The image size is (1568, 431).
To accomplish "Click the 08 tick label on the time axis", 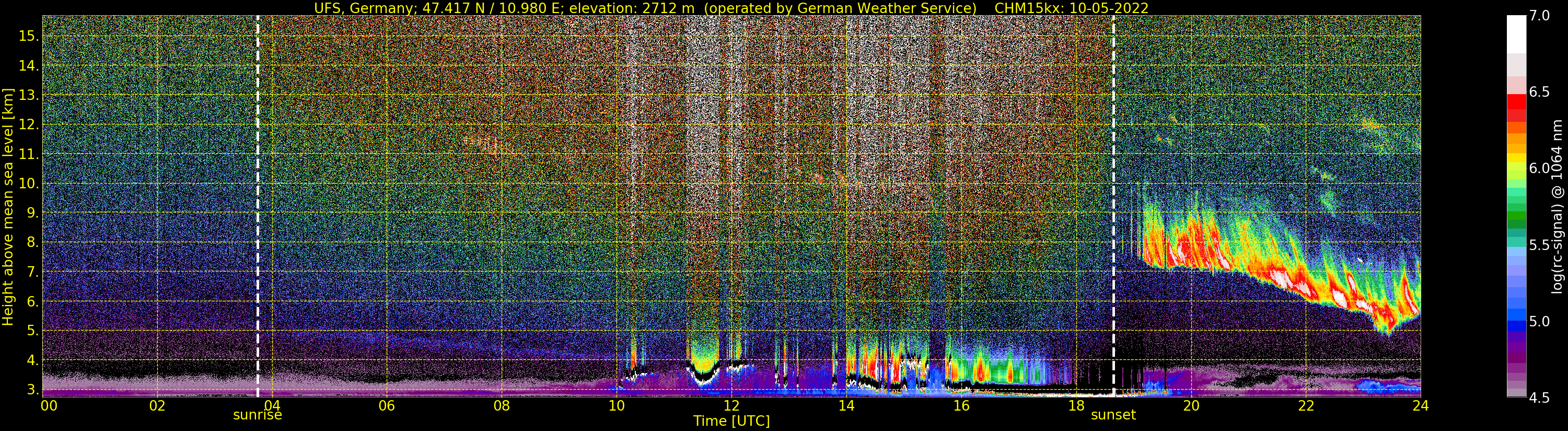I will coord(502,405).
